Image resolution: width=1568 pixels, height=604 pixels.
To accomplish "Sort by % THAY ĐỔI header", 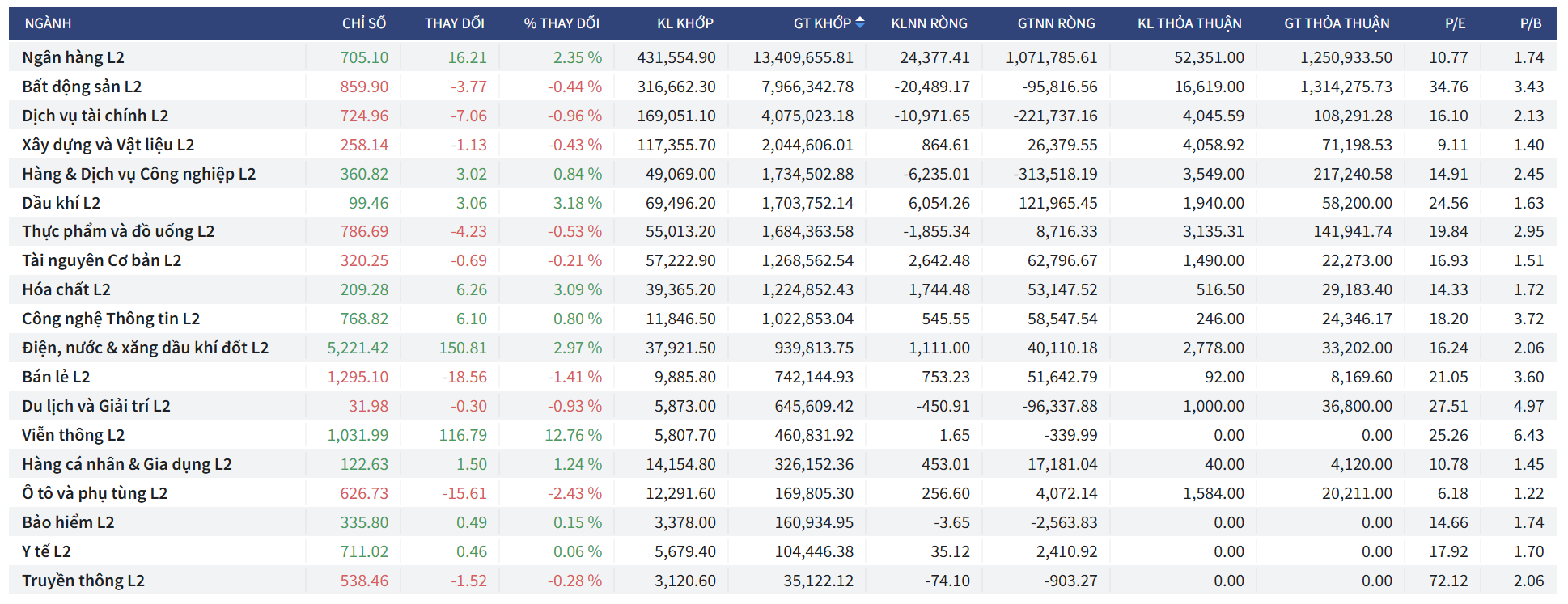I will coord(562,23).
